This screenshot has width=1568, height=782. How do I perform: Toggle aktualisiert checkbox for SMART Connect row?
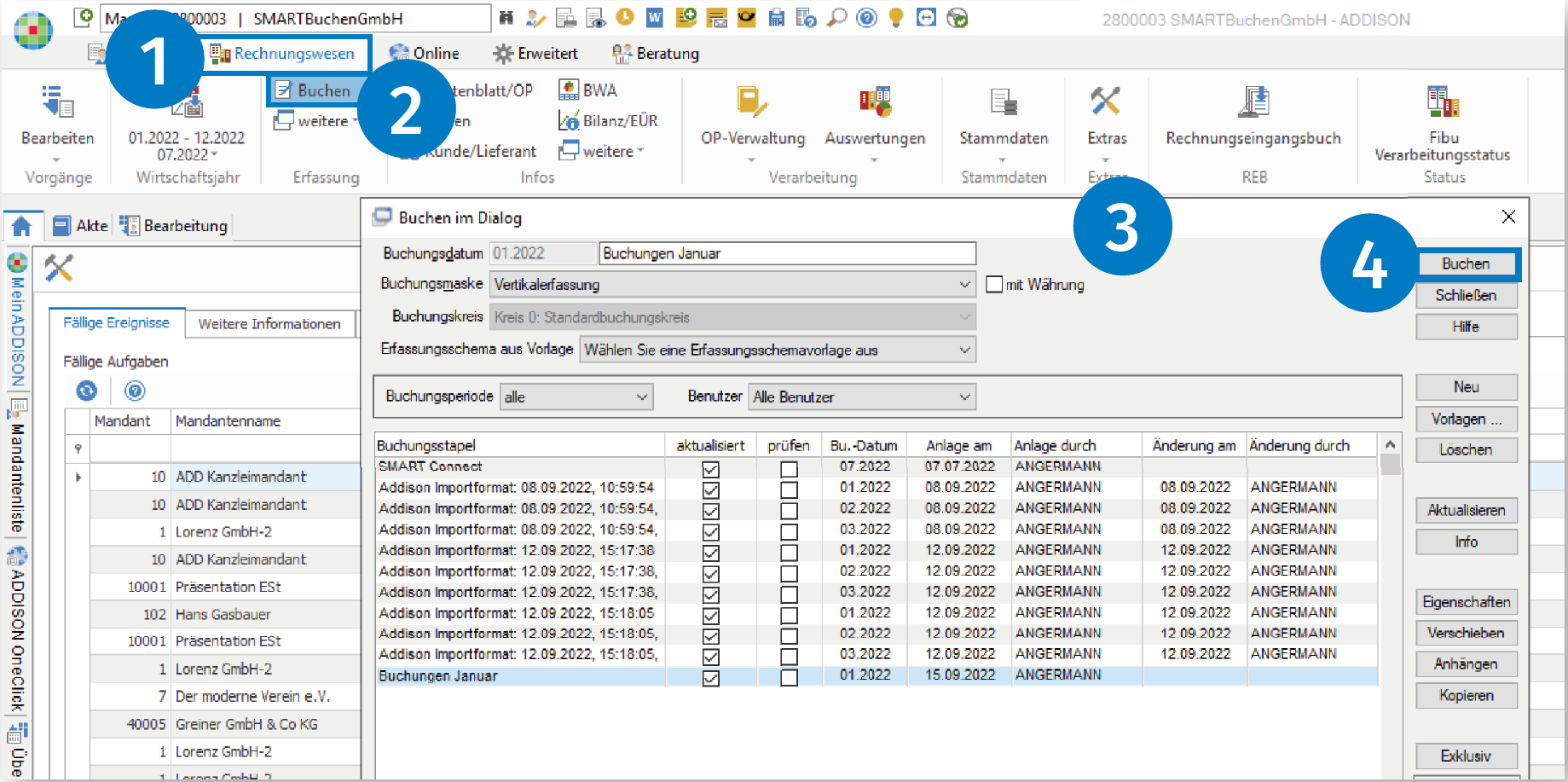pyautogui.click(x=710, y=469)
